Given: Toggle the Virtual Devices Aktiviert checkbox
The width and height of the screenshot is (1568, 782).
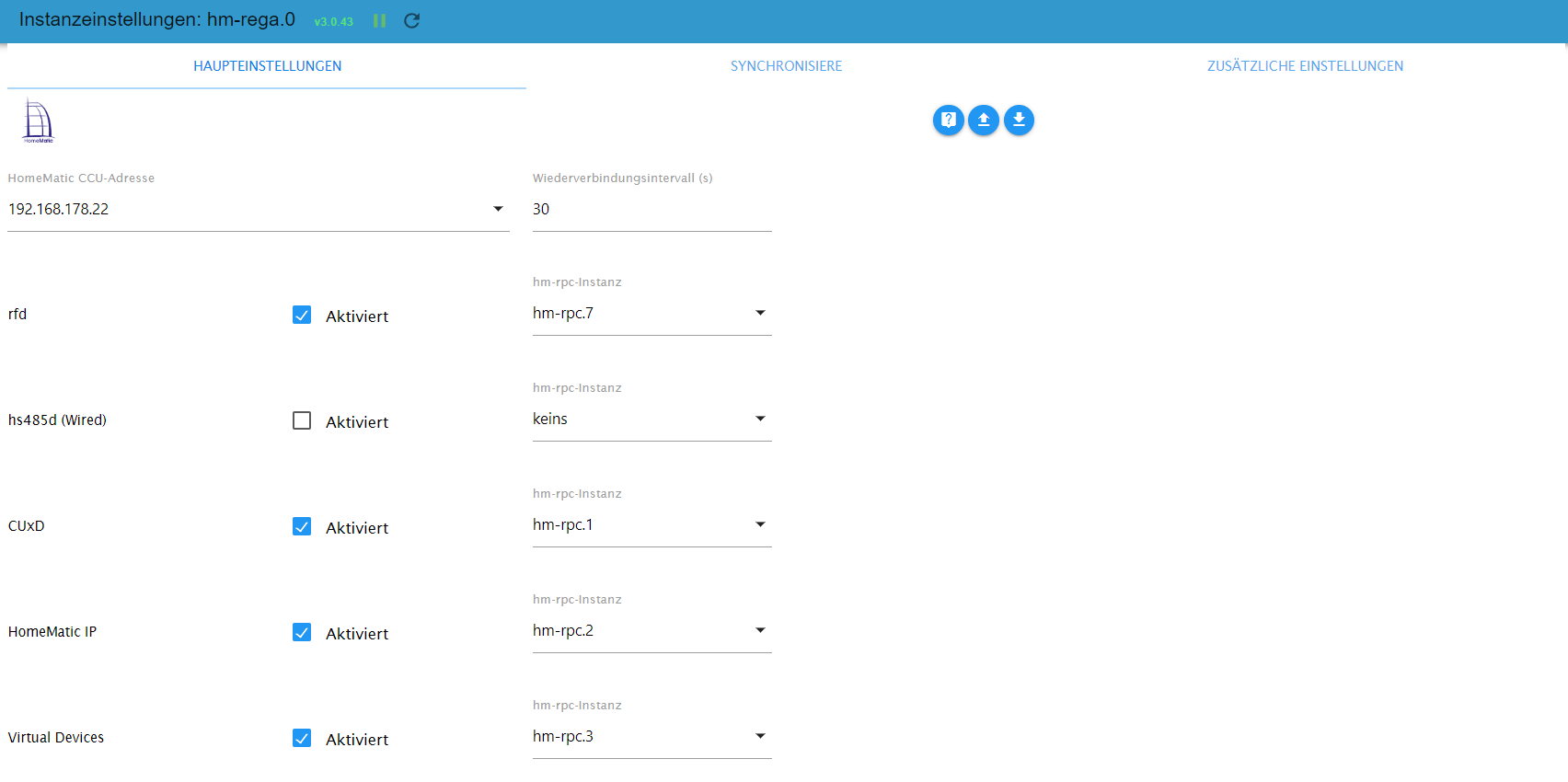Looking at the screenshot, I should tap(302, 738).
